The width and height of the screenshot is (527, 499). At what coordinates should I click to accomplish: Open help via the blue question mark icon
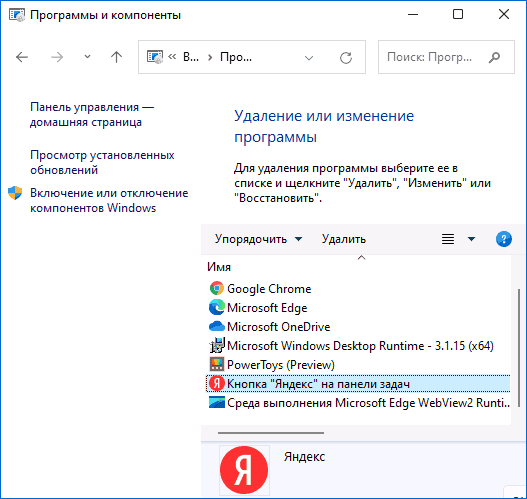click(503, 239)
